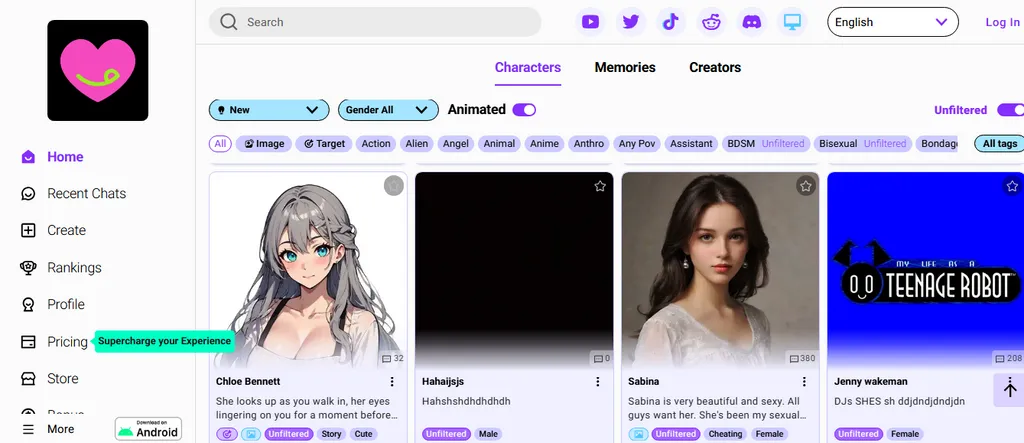Switch to the Memories tab
Viewport: 1024px width, 443px height.
tap(625, 68)
